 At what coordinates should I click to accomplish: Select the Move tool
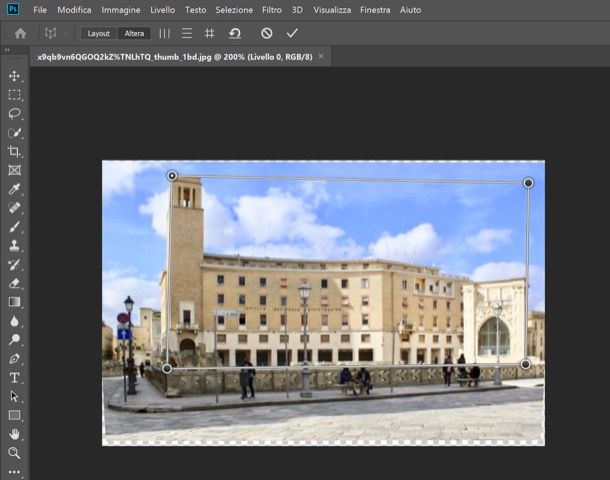tap(14, 76)
